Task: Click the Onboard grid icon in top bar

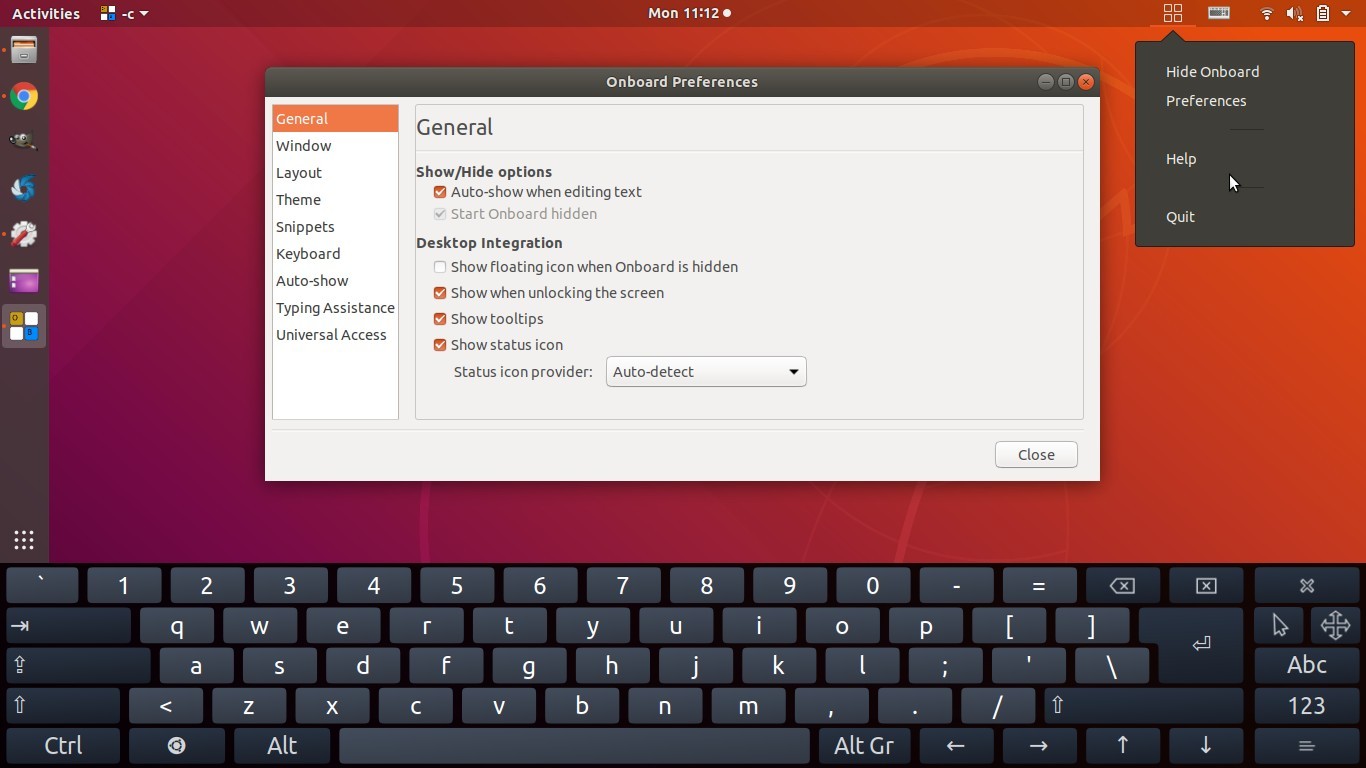Action: tap(1173, 13)
